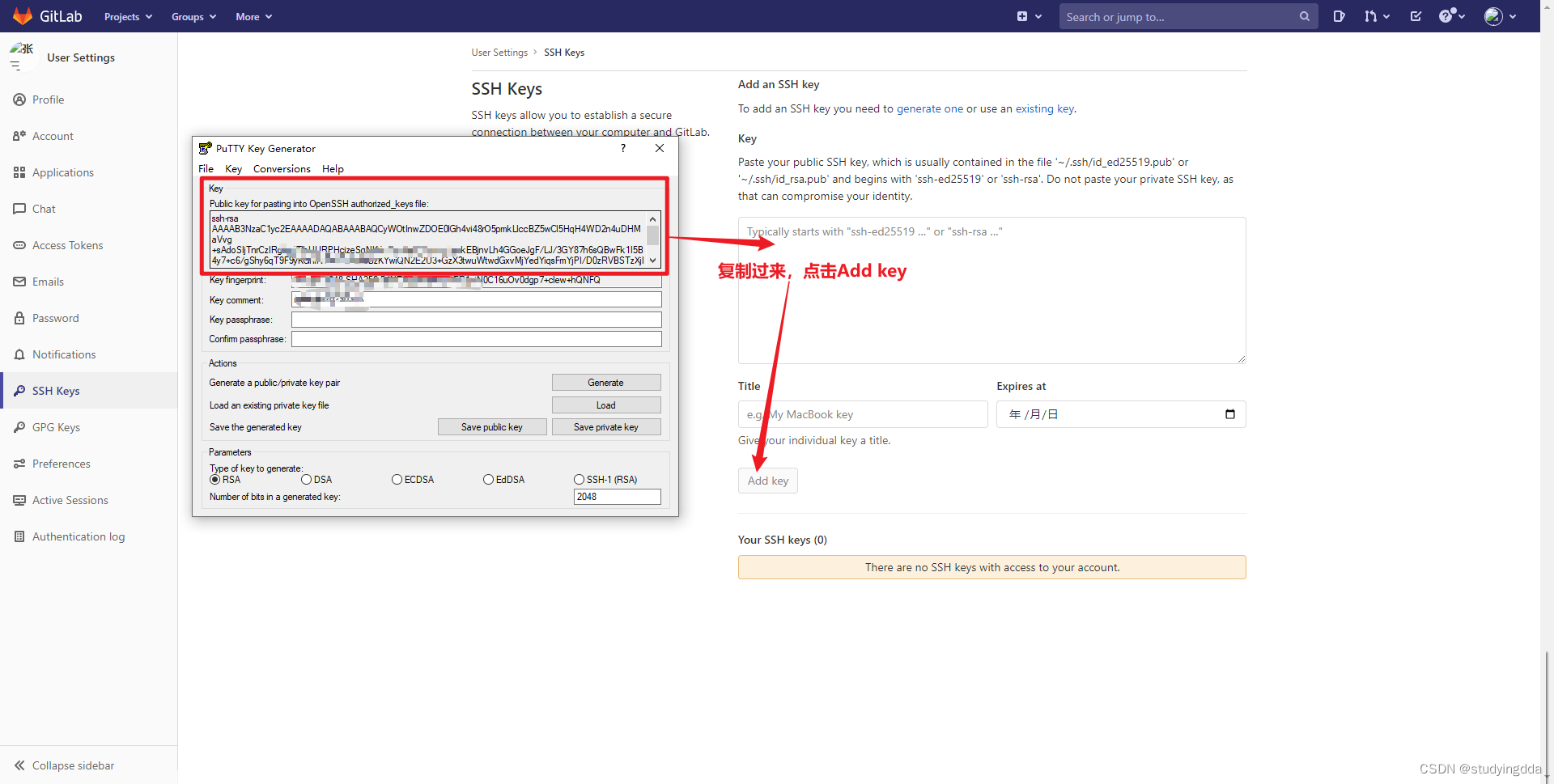Click the User Settings avatar in sidebar

[22, 57]
